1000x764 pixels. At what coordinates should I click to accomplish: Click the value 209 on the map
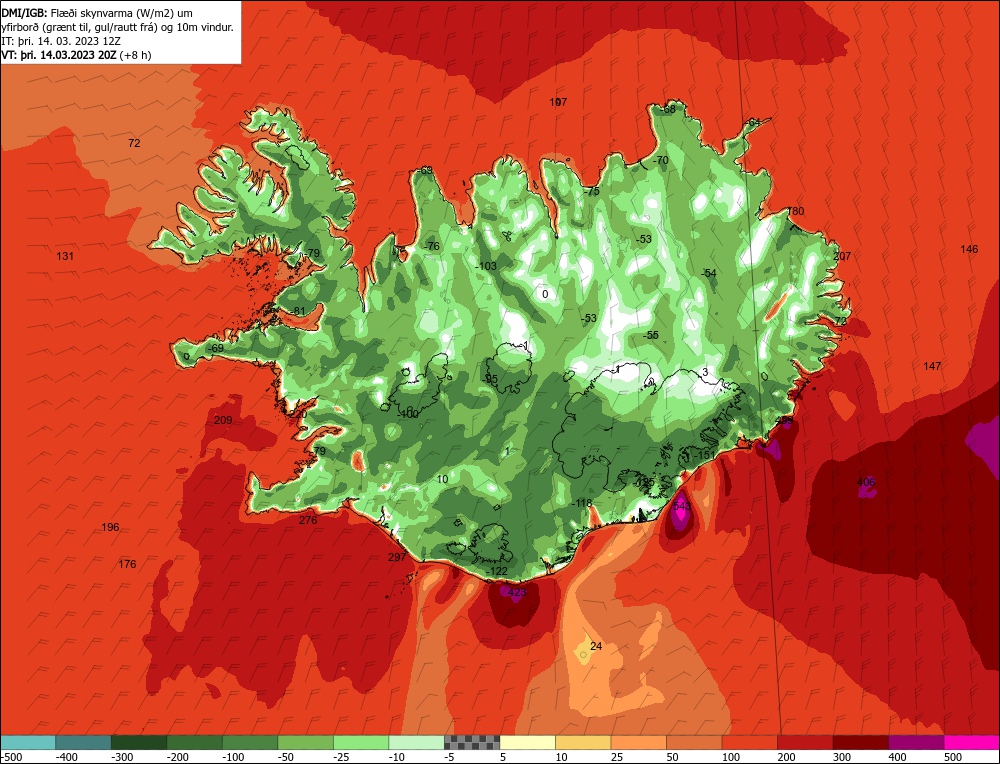coord(223,420)
